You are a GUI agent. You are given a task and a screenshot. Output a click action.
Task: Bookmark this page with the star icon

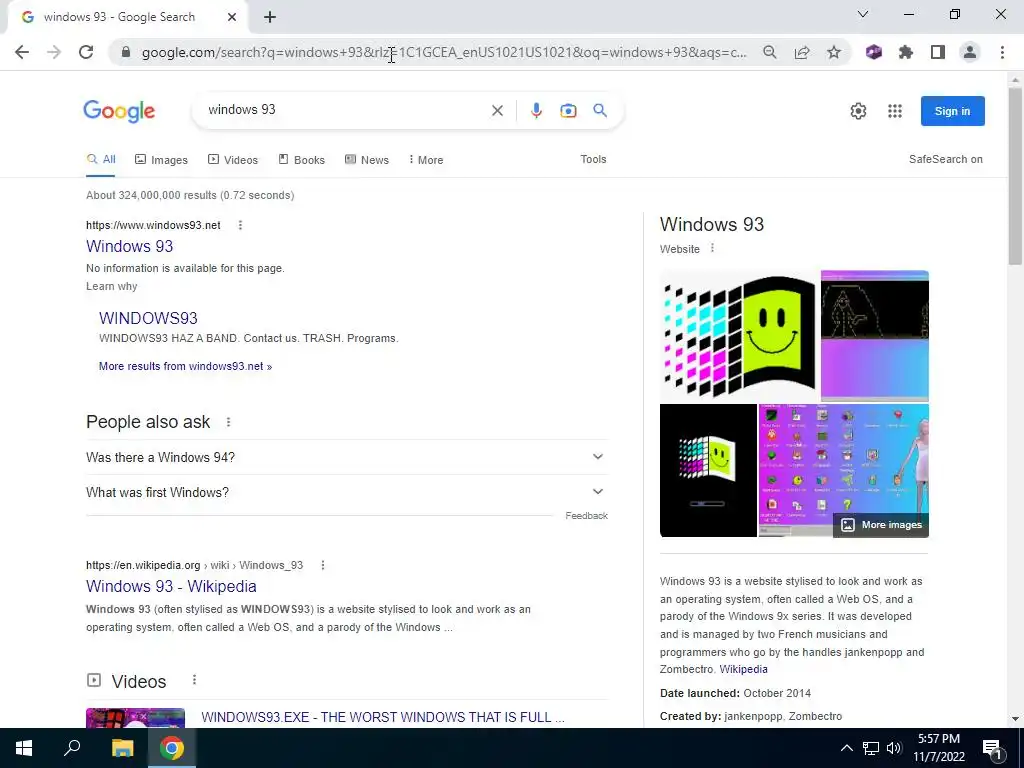click(x=834, y=52)
